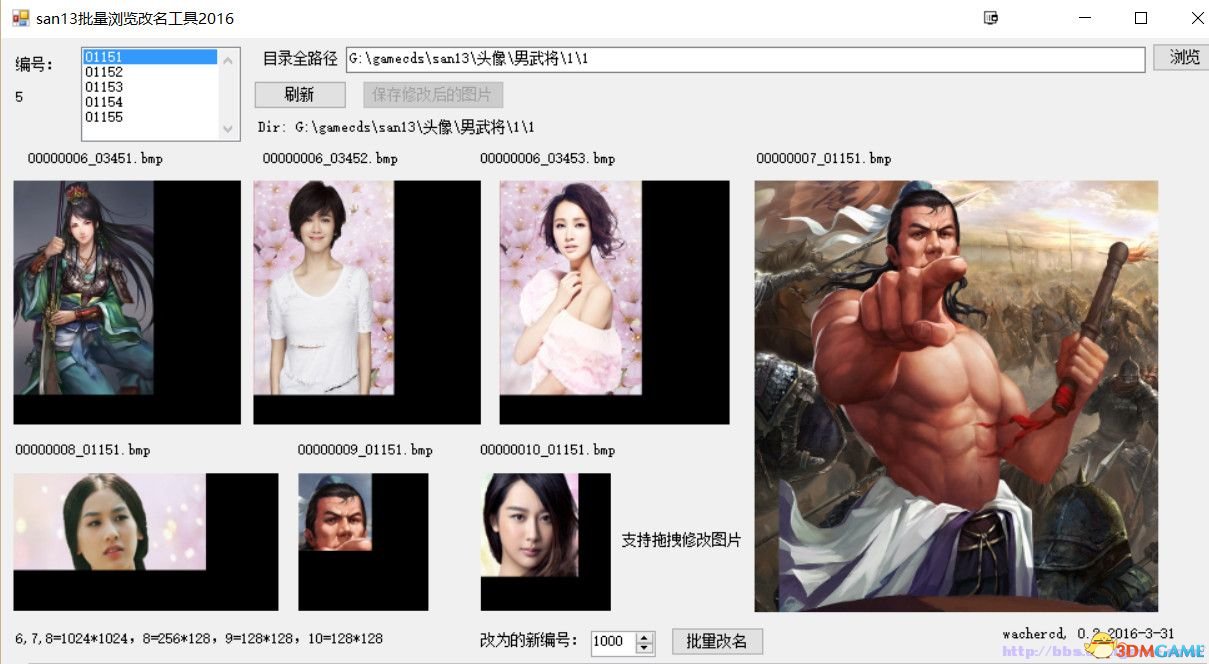Screen dimensions: 1209x664
Task: Click the 刷新 refresh button
Action: point(300,95)
